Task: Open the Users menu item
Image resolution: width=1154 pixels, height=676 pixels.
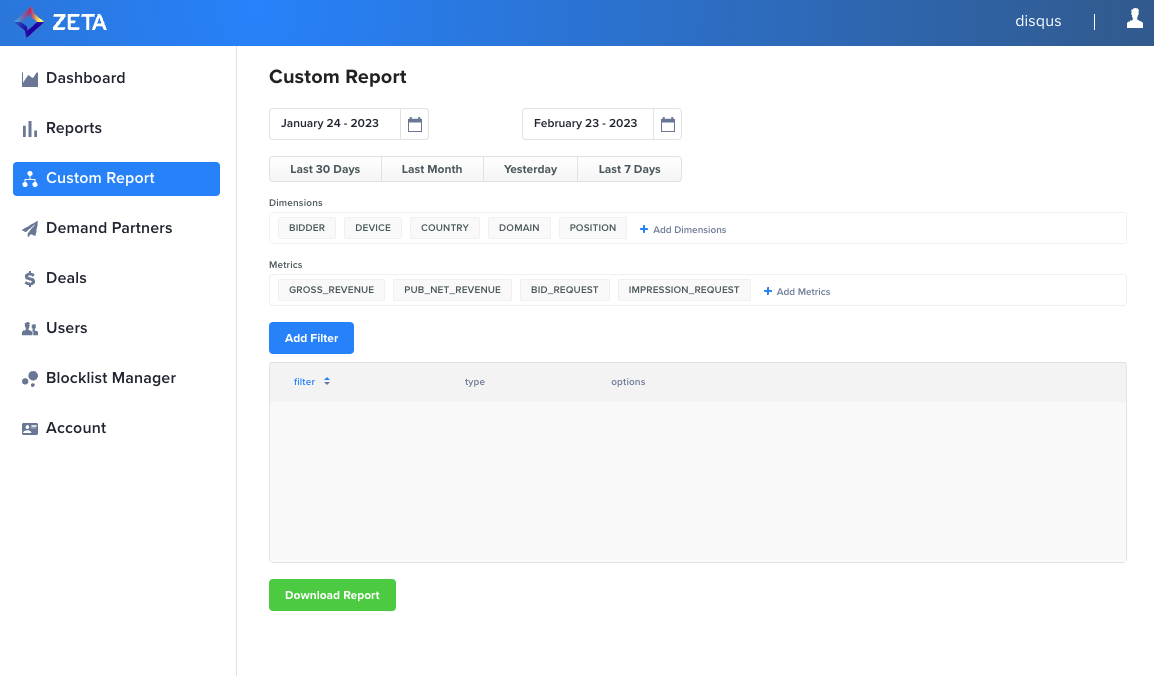Action: coord(66,328)
